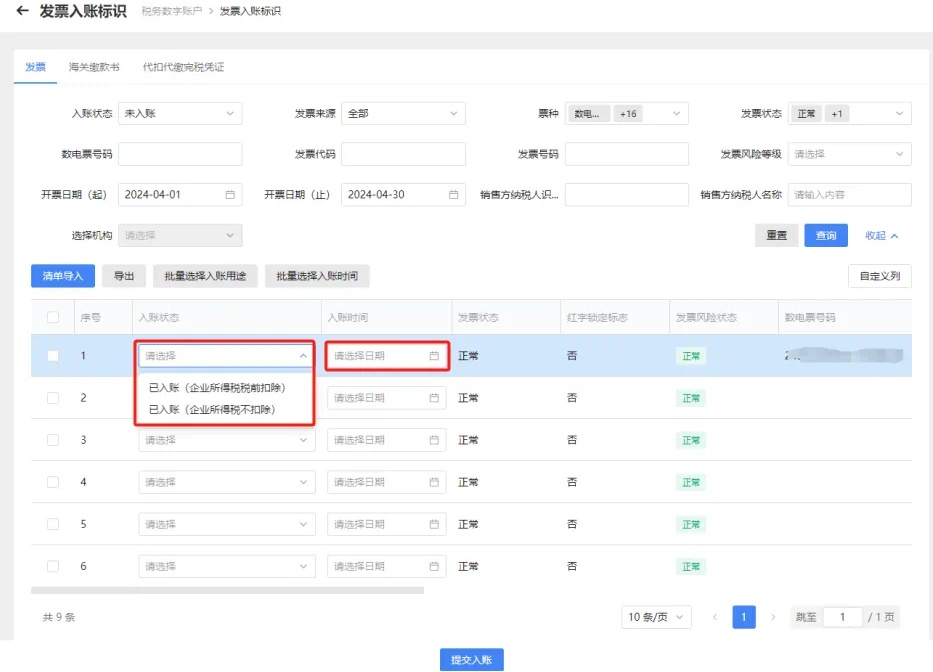This screenshot has height=672, width=933.
Task: Open calendar icon in 开票日期(止) field
Action: click(453, 195)
